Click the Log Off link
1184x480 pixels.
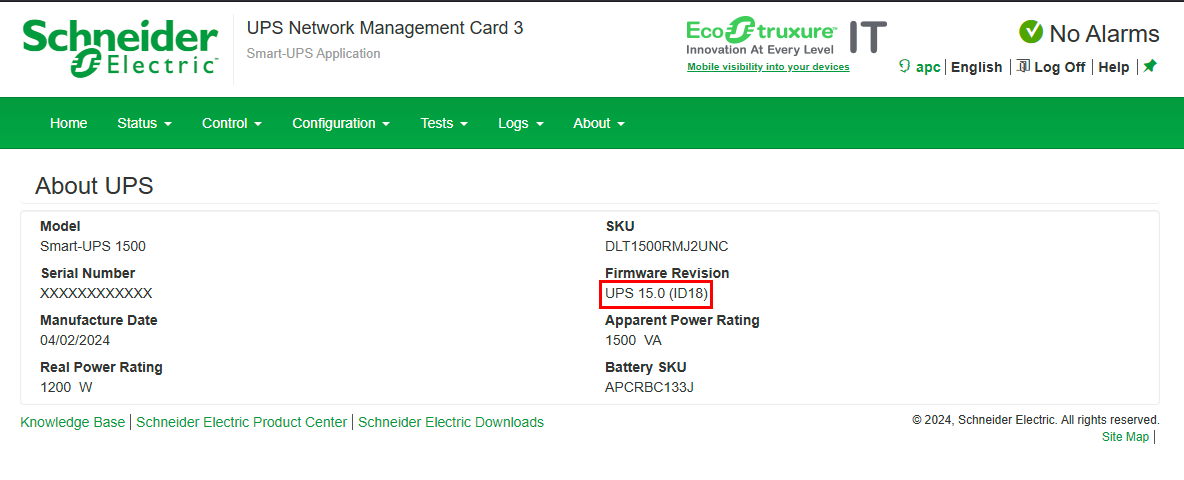pos(1059,67)
